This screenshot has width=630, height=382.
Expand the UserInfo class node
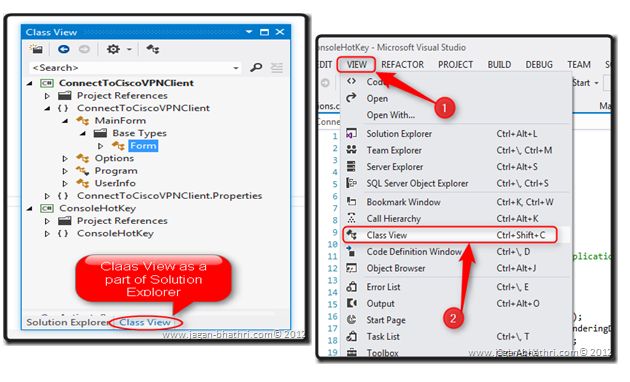click(x=65, y=184)
